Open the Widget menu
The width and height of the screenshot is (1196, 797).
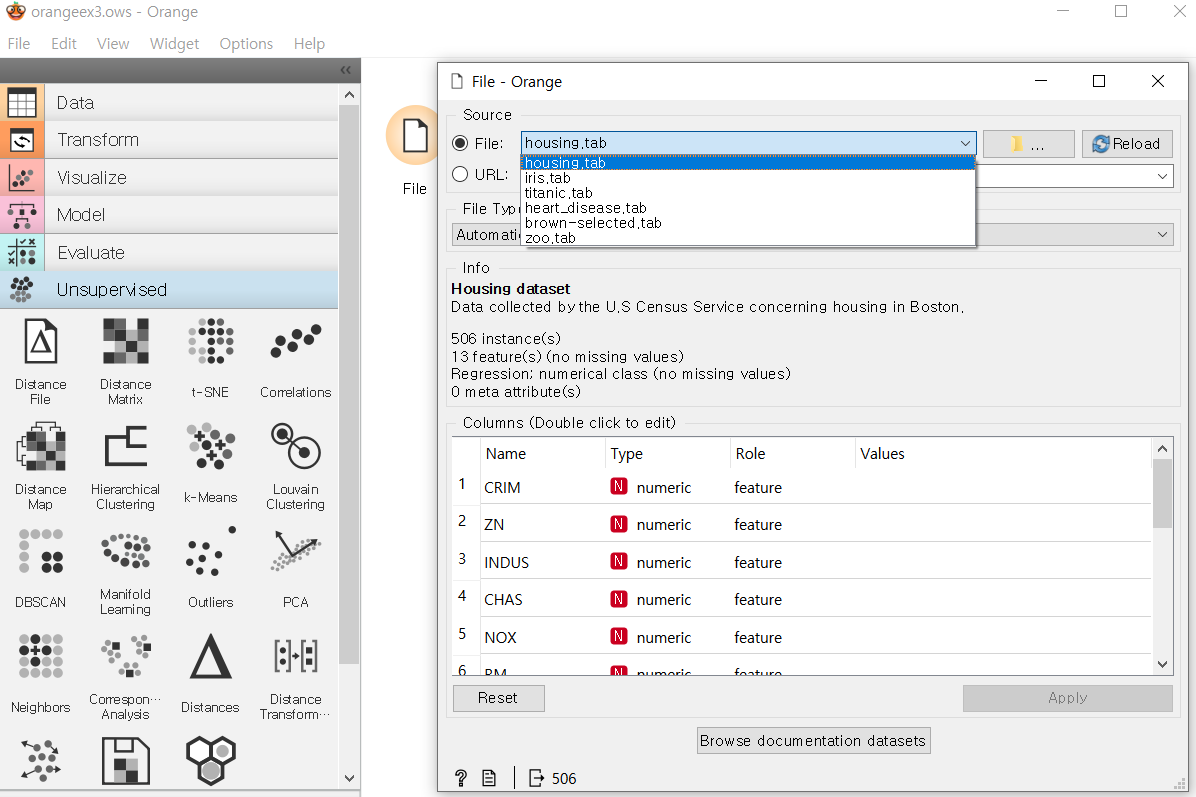click(174, 43)
